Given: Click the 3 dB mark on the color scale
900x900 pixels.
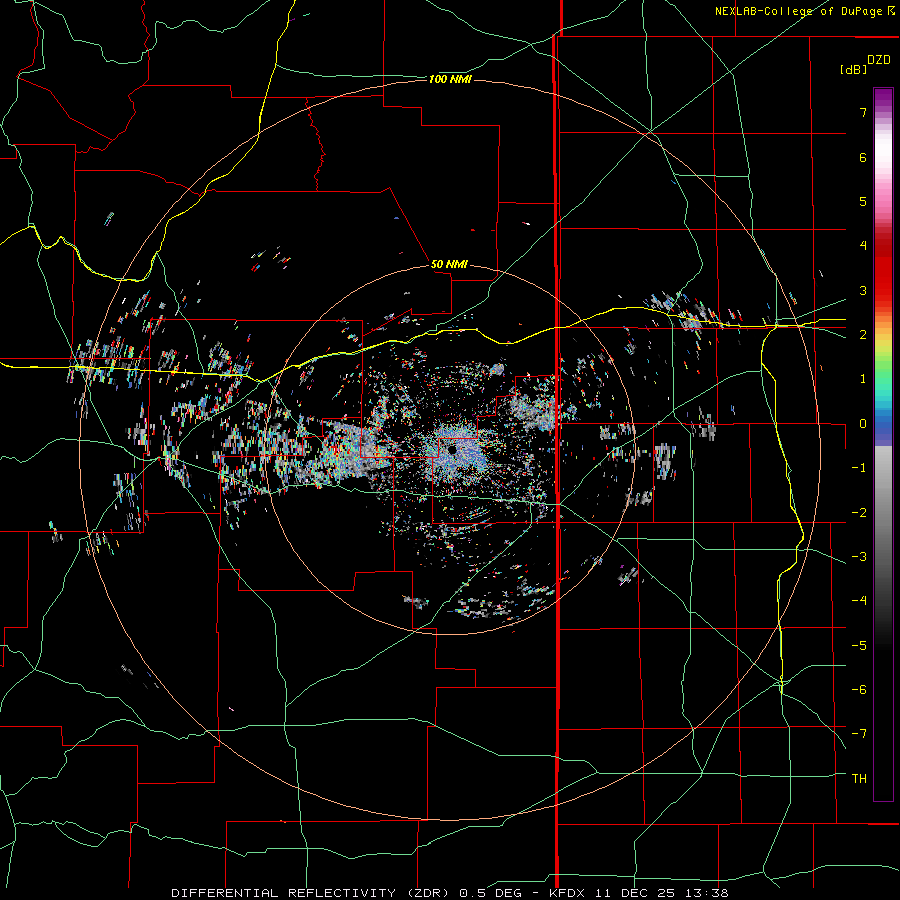Looking at the screenshot, I should pyautogui.click(x=863, y=290).
